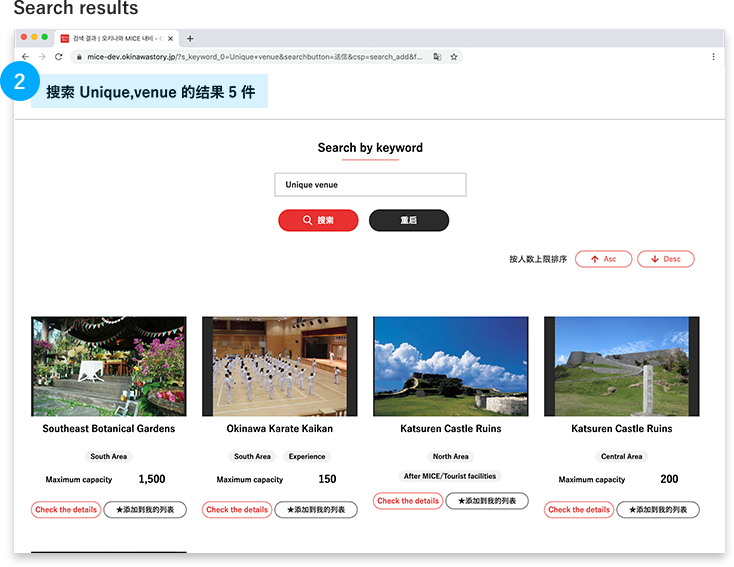
Task: Click the Southeast Botanical Gardens title
Action: 109,429
